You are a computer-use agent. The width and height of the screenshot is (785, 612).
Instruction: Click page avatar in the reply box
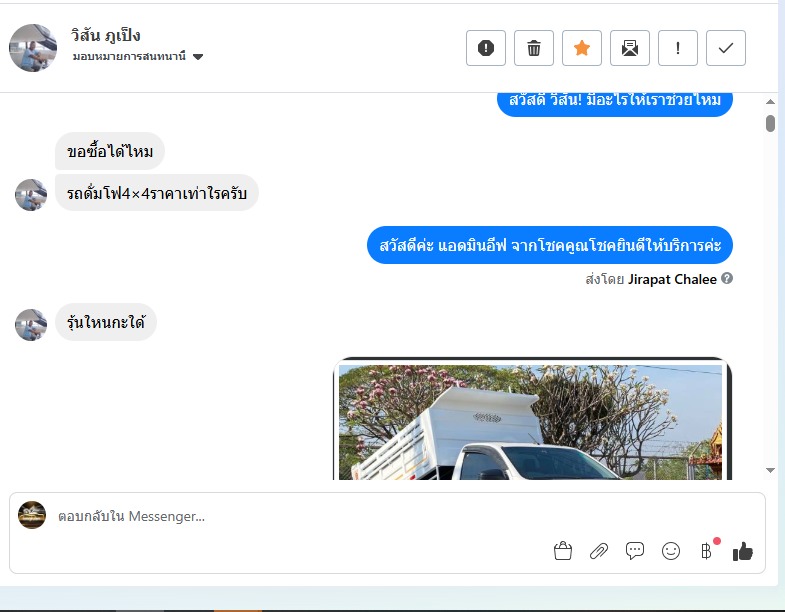32,515
